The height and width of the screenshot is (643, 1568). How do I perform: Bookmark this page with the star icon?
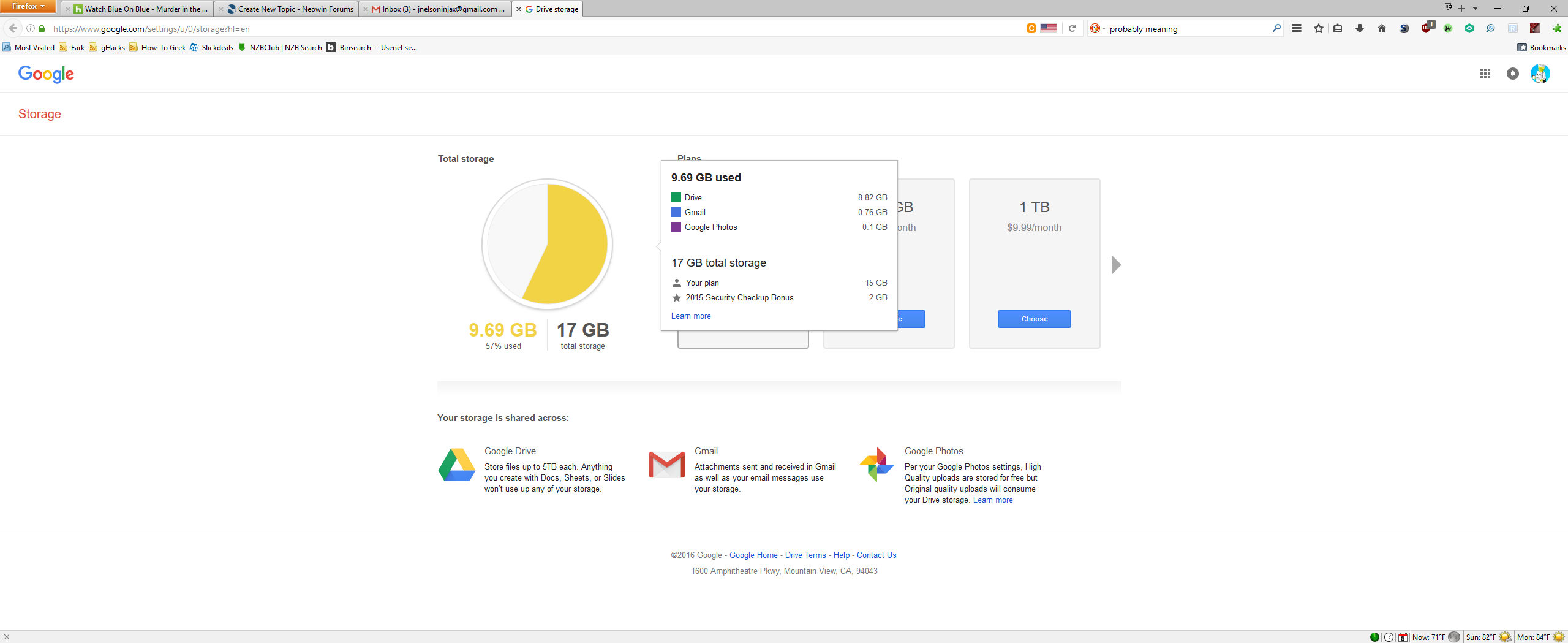coord(1319,28)
